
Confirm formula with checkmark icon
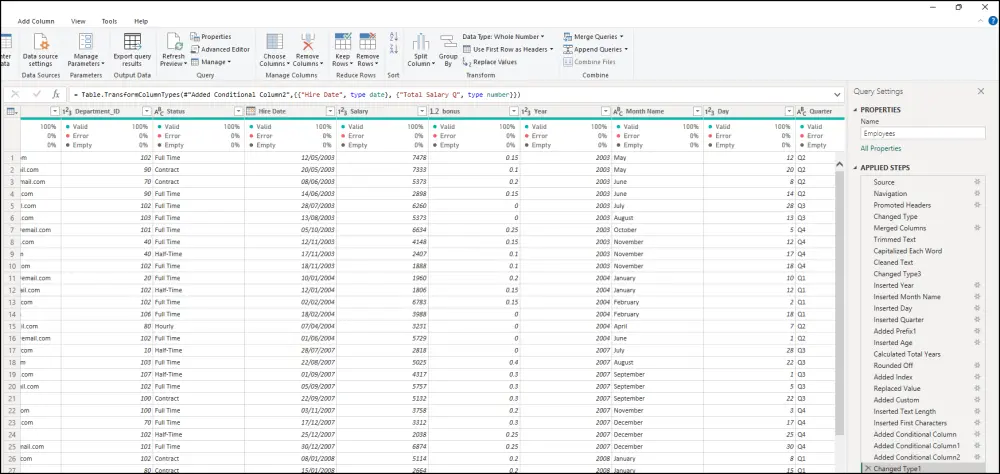37,94
